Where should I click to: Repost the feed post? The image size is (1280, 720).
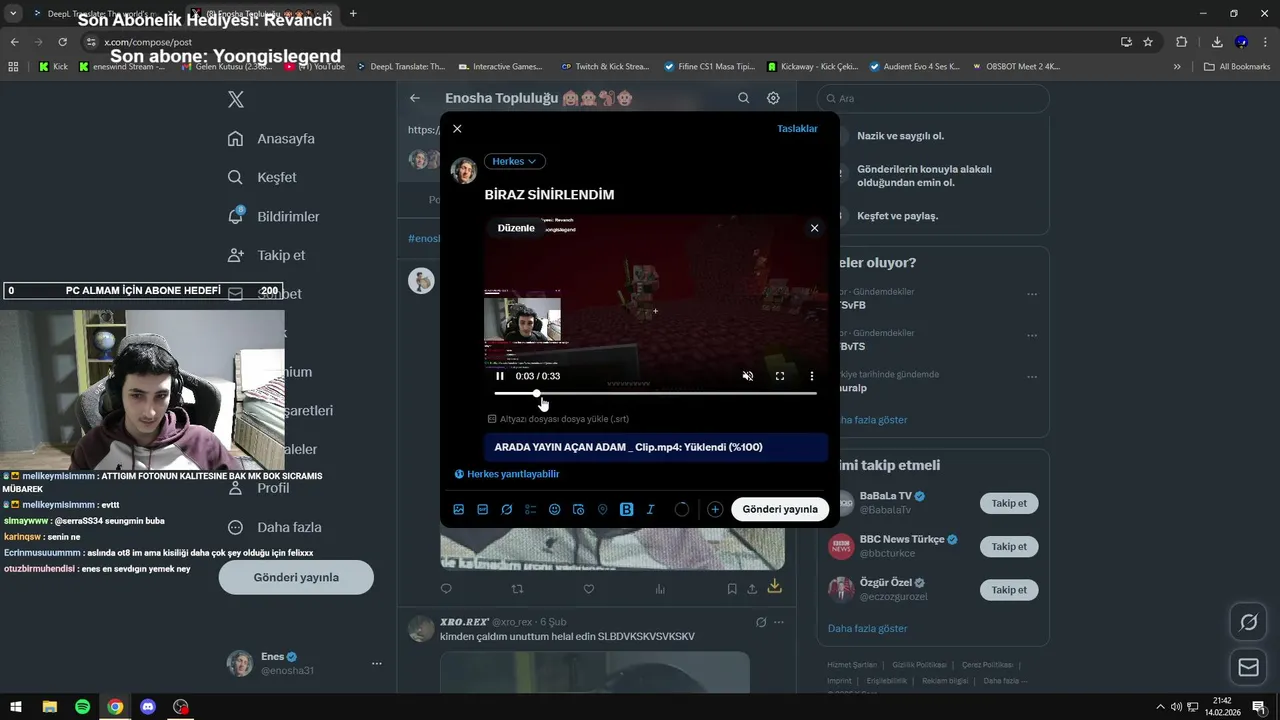pyautogui.click(x=517, y=589)
